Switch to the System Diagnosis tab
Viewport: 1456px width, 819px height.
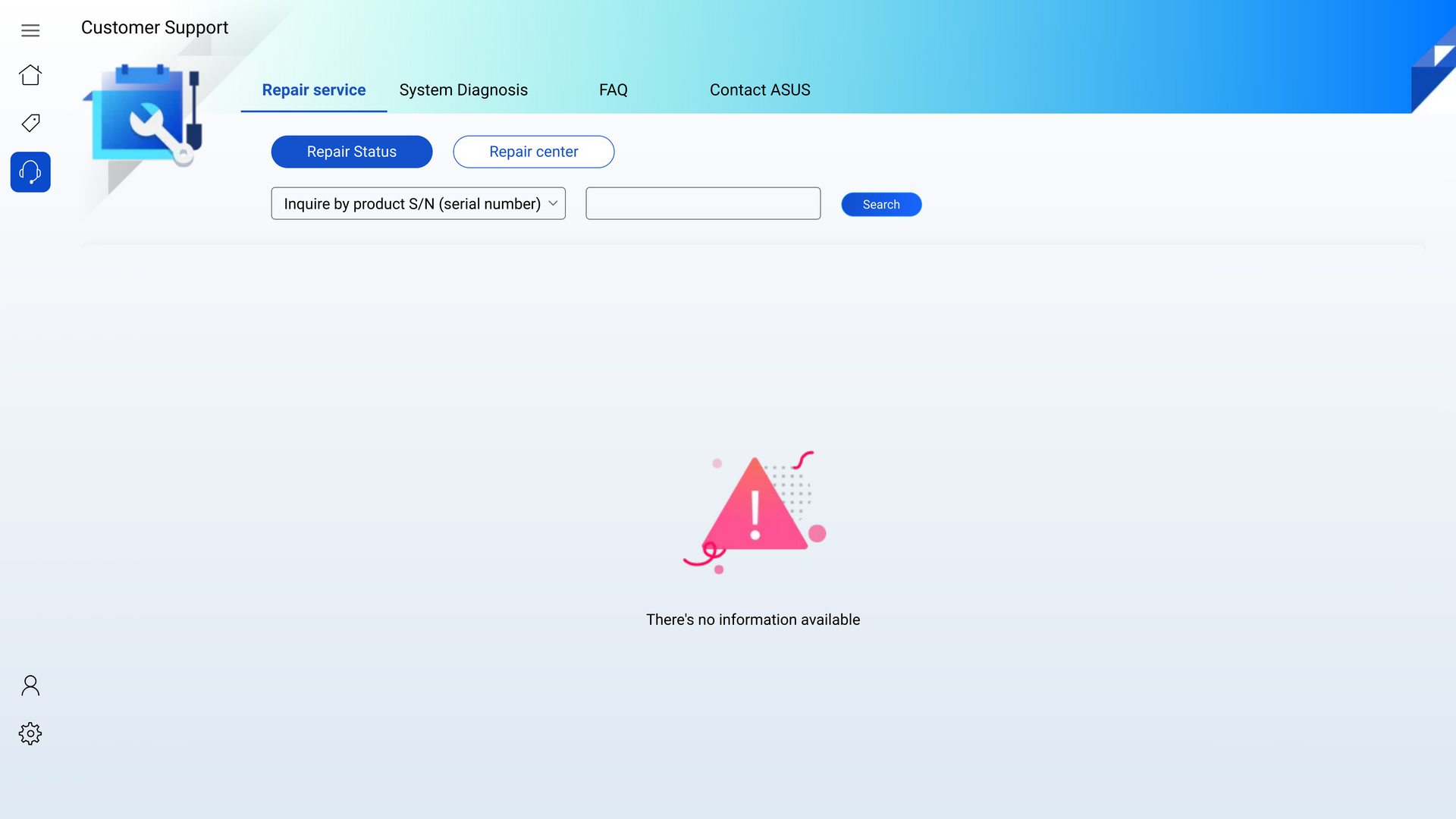click(463, 90)
